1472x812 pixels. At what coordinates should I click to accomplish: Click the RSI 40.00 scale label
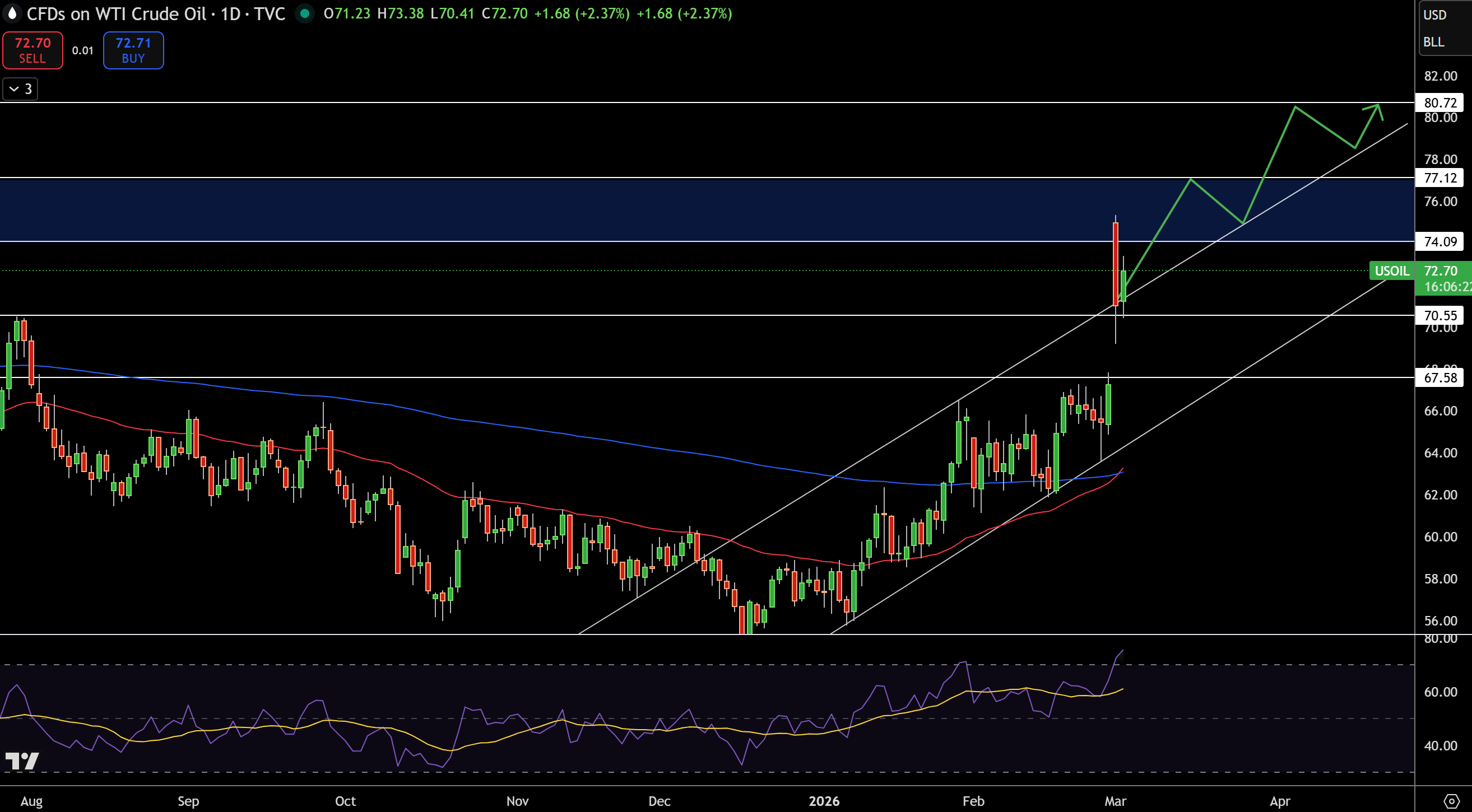tap(1441, 746)
